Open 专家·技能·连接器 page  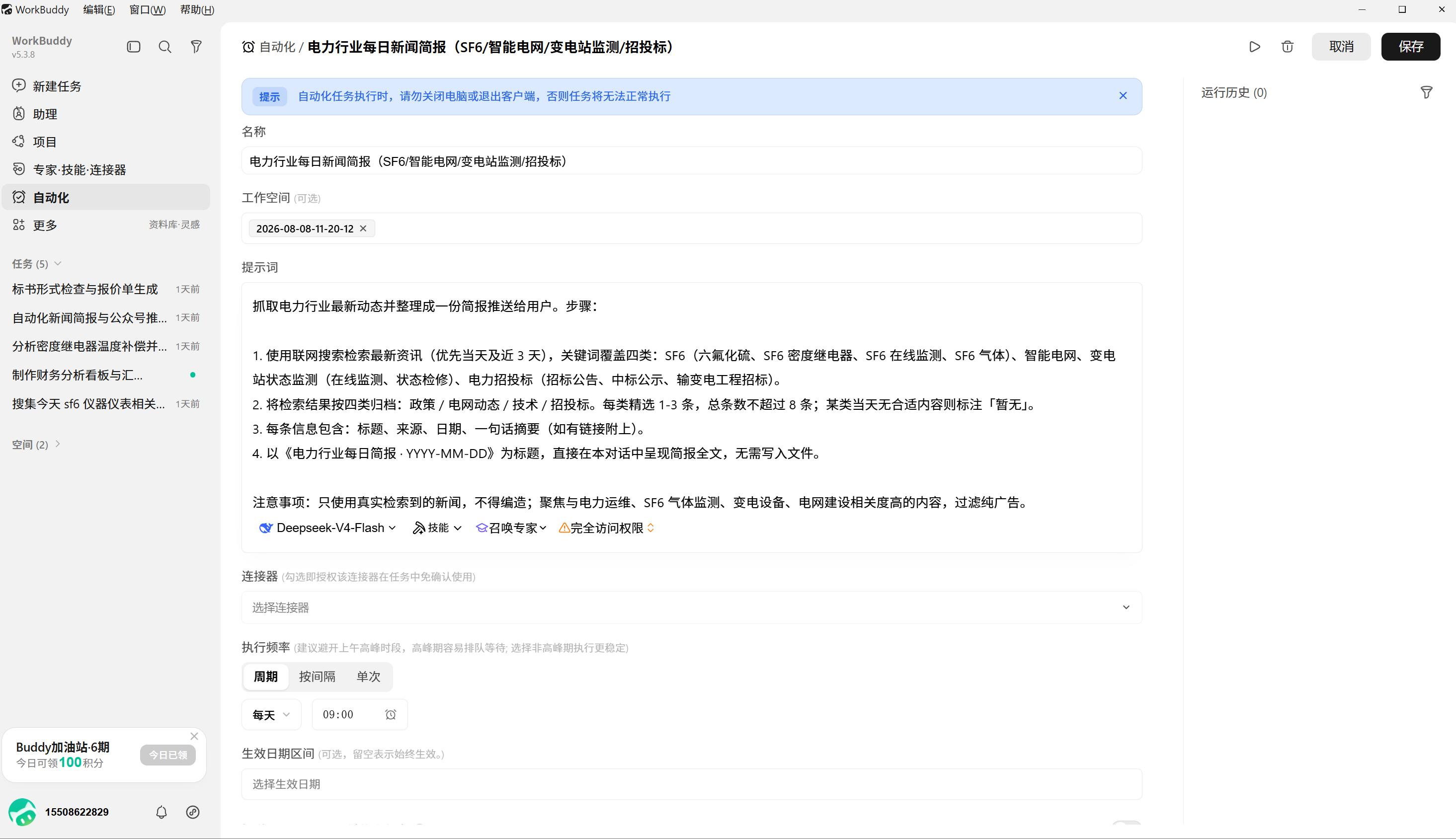[x=106, y=169]
